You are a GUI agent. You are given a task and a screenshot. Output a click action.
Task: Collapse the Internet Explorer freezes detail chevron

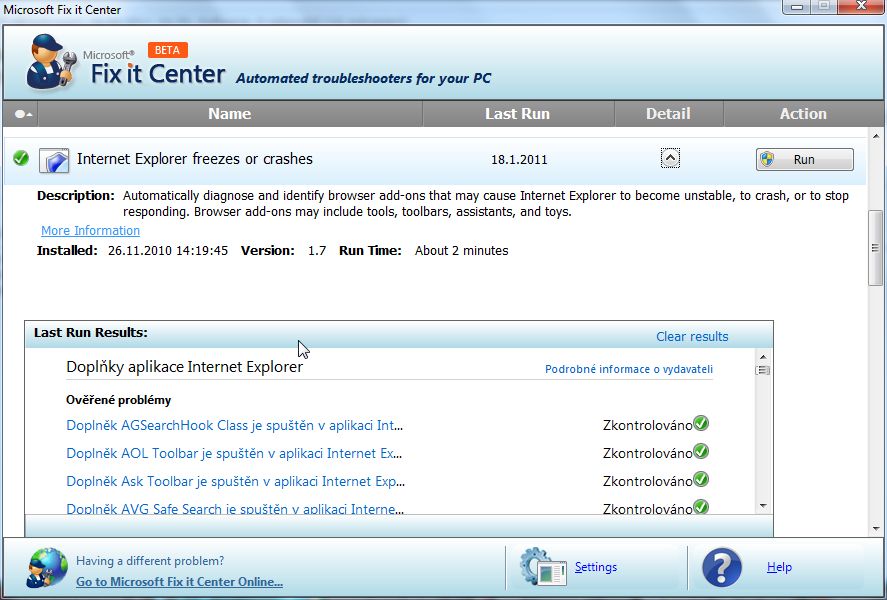coord(670,158)
